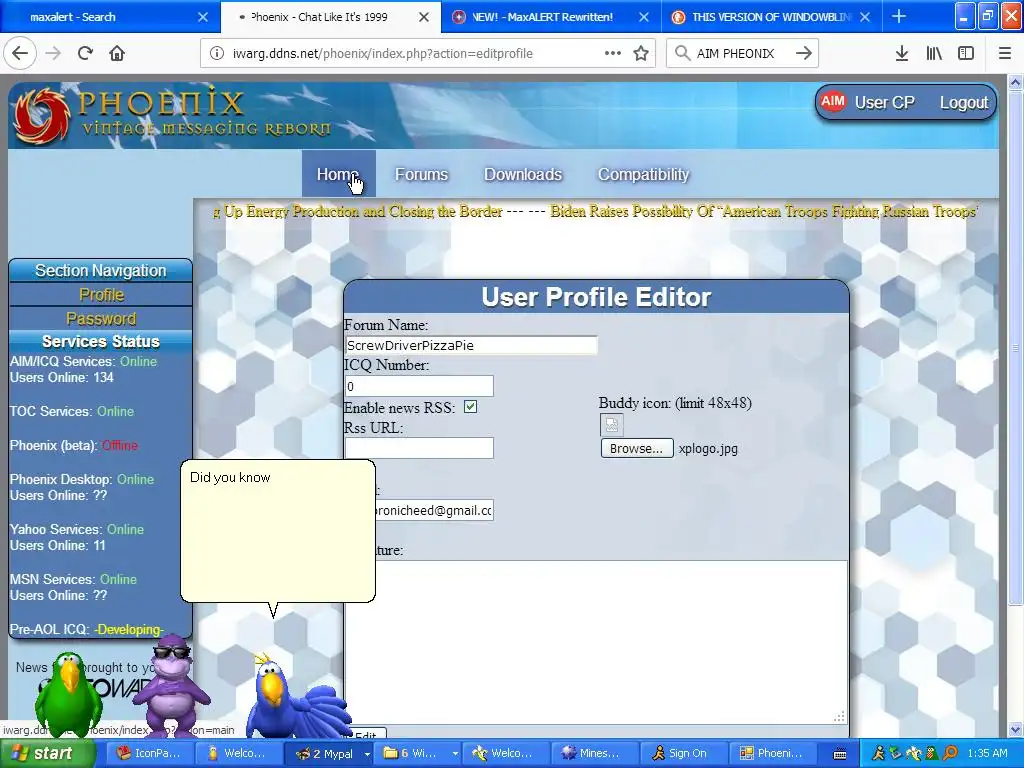Viewport: 1024px width, 768px height.
Task: Select Profile in Section Navigation
Action: (x=101, y=295)
